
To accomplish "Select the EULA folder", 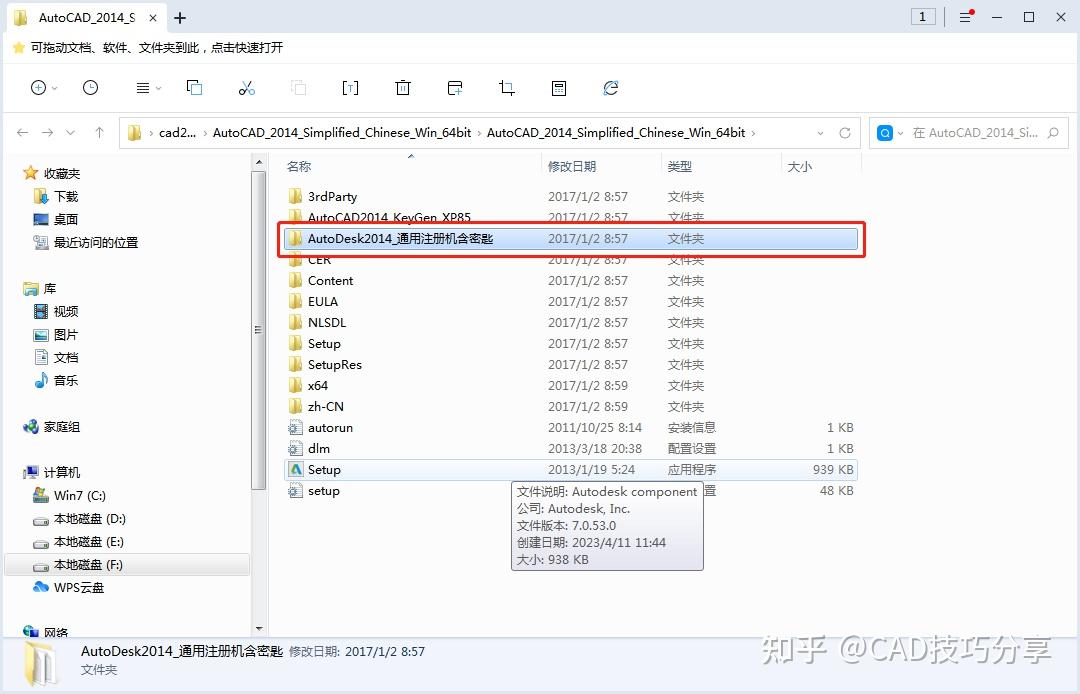I will pyautogui.click(x=570, y=302).
